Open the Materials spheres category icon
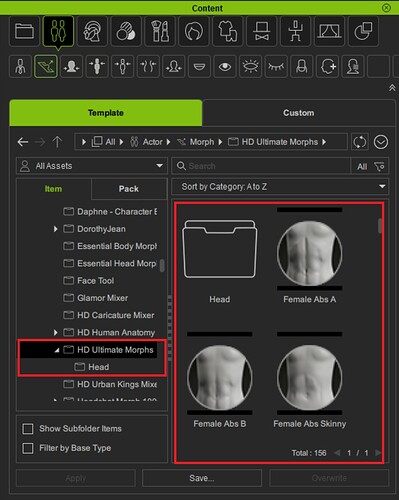The width and height of the screenshot is (399, 500). 126,31
